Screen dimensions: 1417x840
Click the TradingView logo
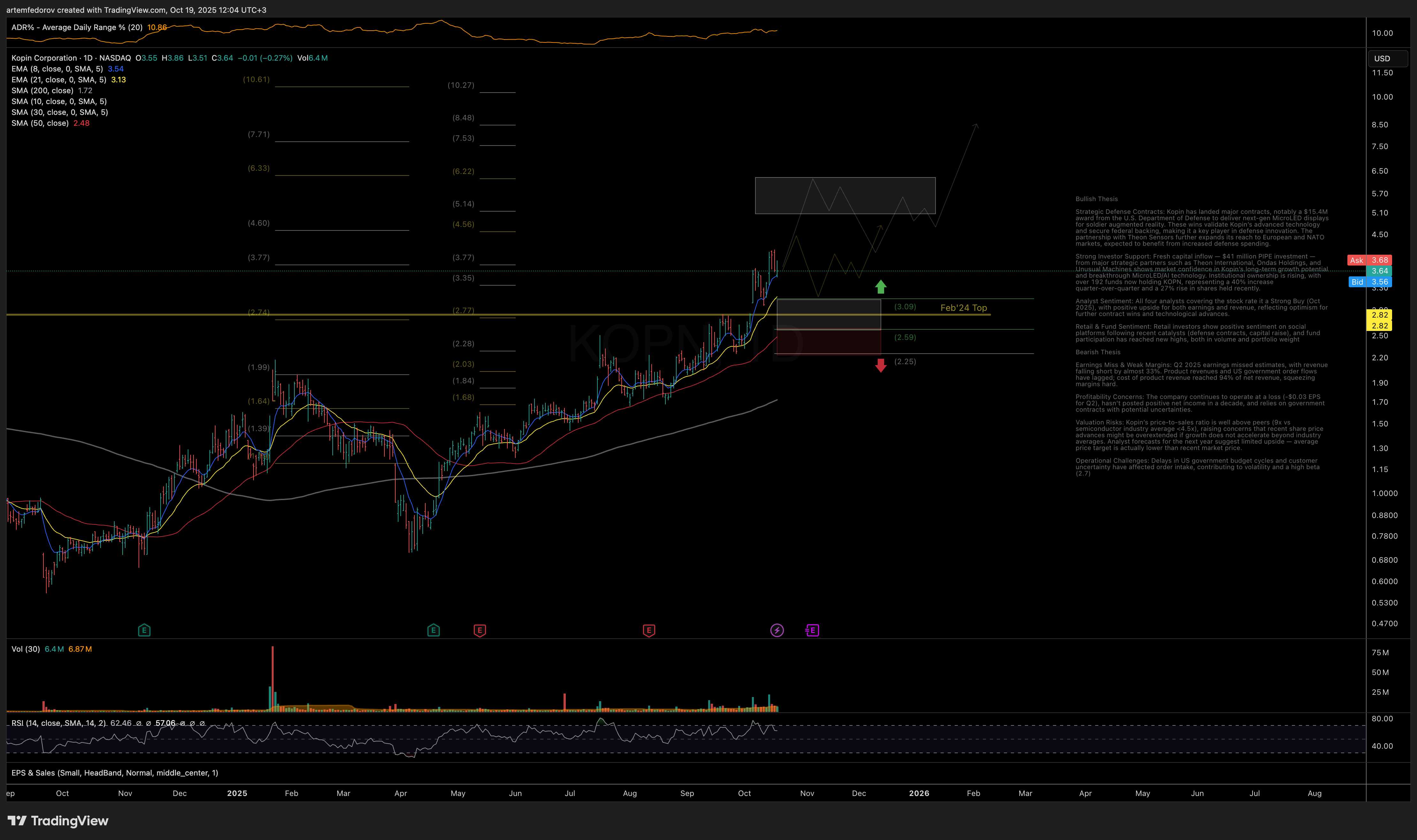click(x=58, y=821)
